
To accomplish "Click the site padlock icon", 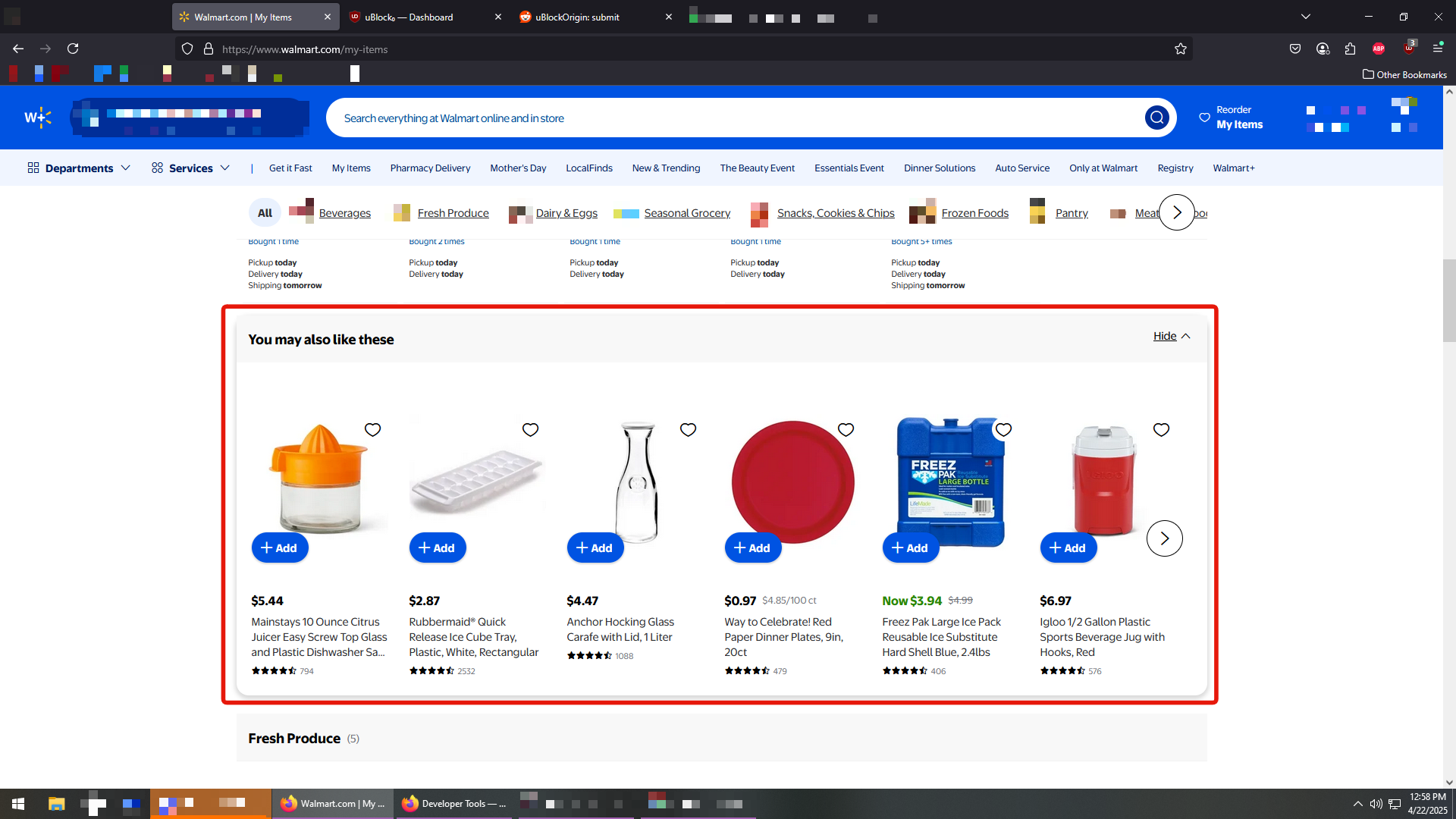I will point(209,49).
